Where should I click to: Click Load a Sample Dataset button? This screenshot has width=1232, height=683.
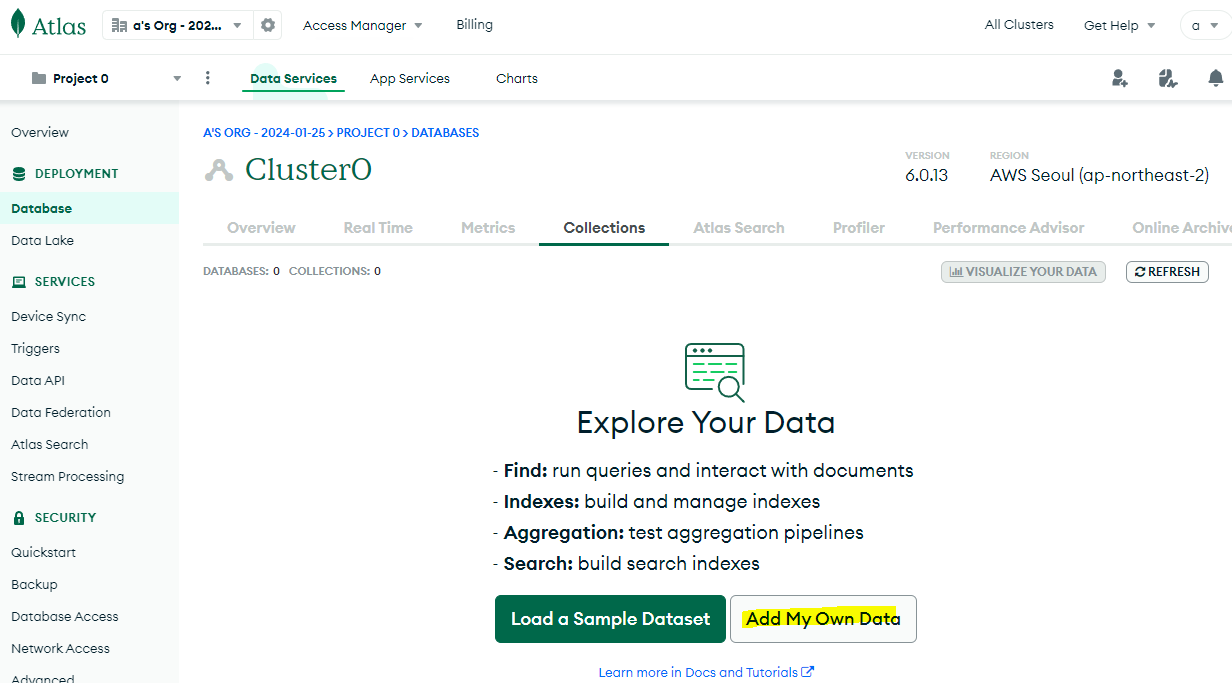pyautogui.click(x=610, y=619)
